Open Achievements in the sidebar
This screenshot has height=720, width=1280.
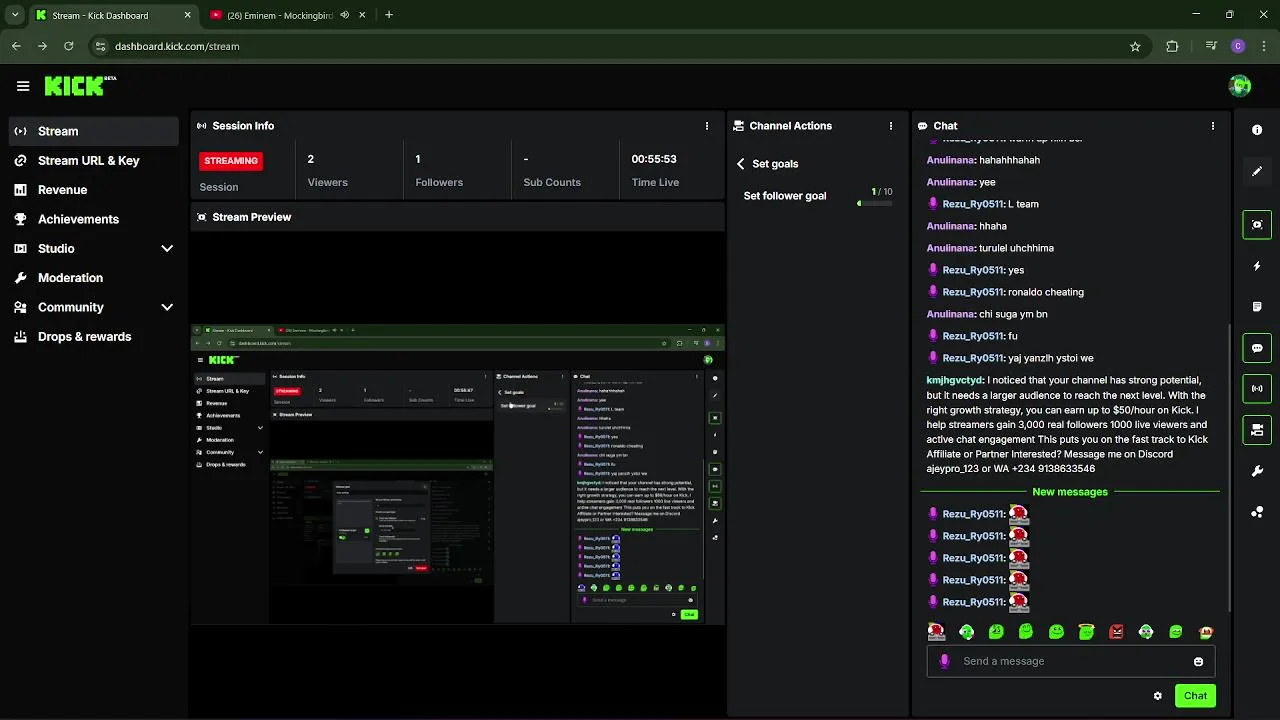95,219
